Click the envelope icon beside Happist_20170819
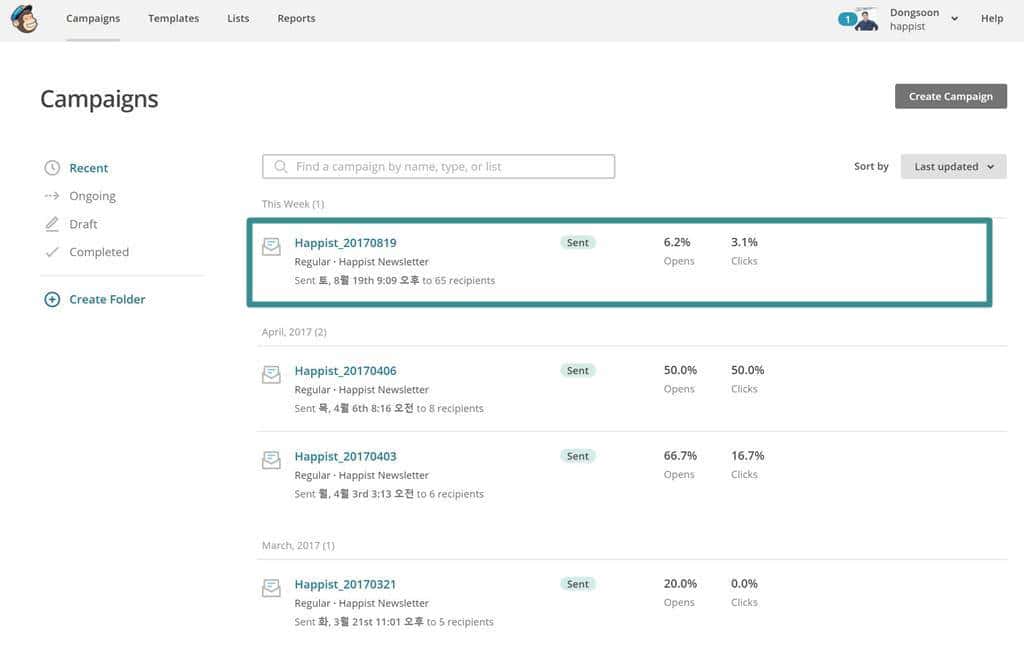The height and width of the screenshot is (648, 1024). coord(271,246)
